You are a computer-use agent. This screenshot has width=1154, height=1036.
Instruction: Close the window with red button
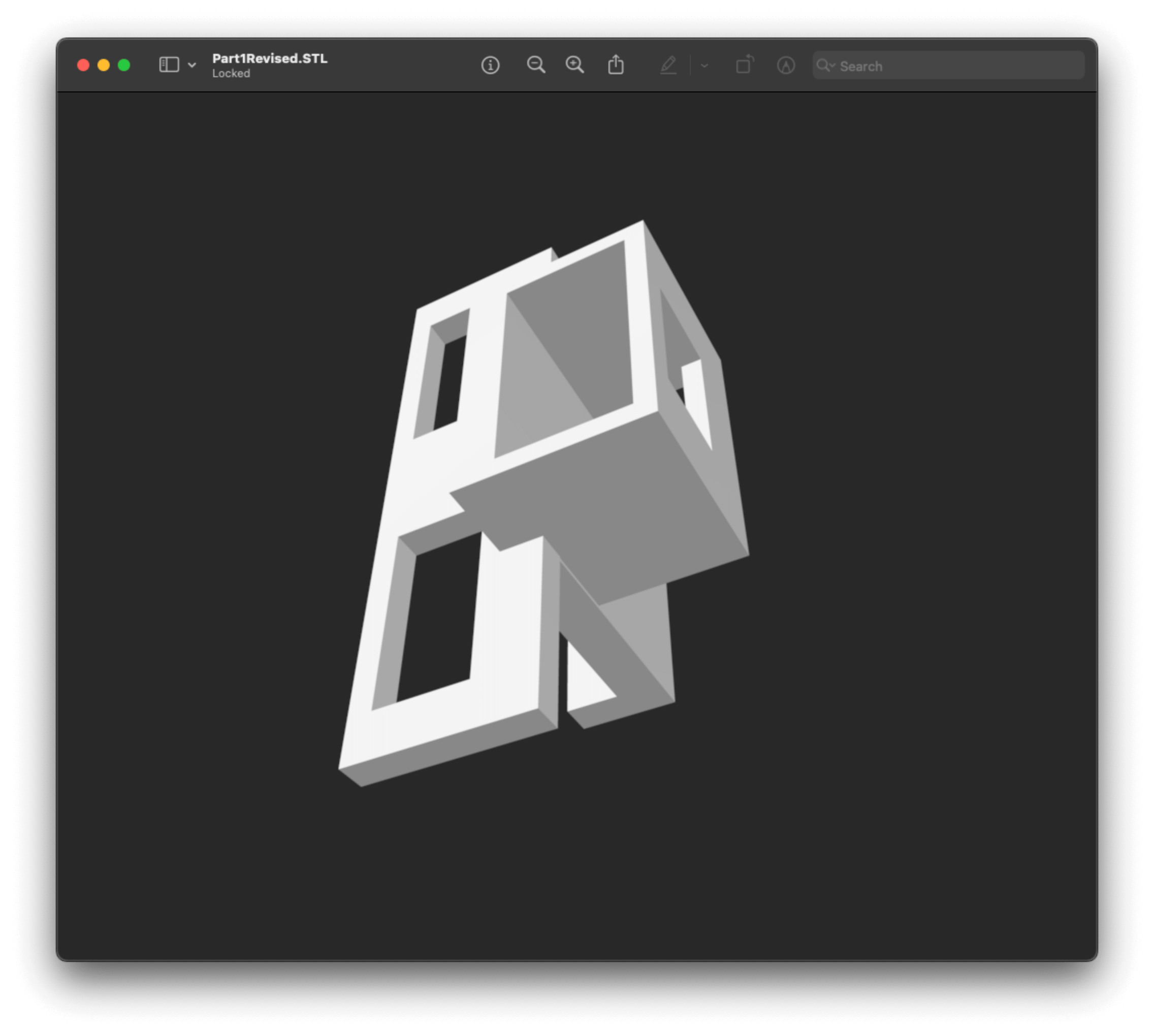tap(83, 65)
